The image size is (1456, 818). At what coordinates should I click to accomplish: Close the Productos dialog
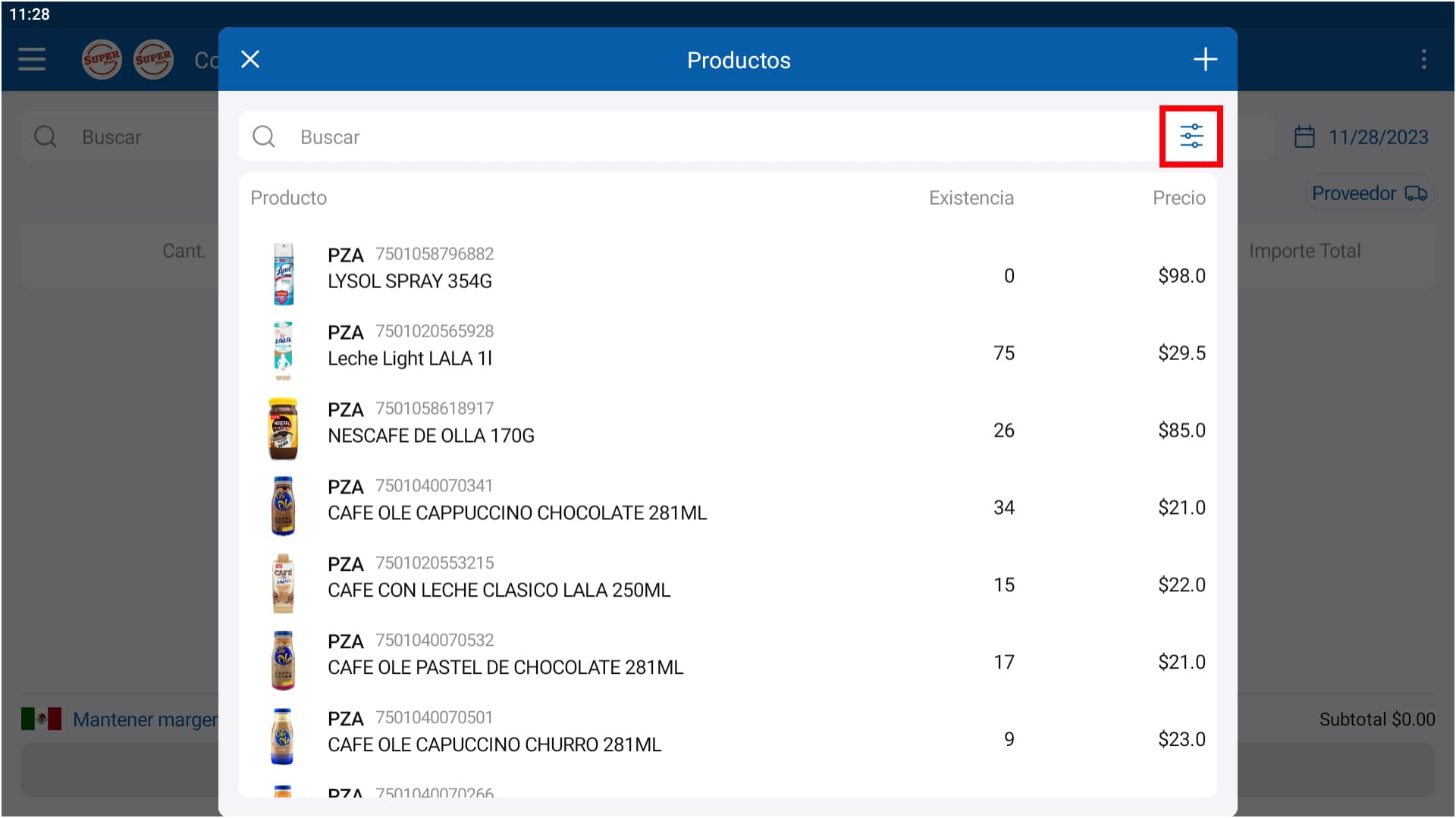[250, 59]
